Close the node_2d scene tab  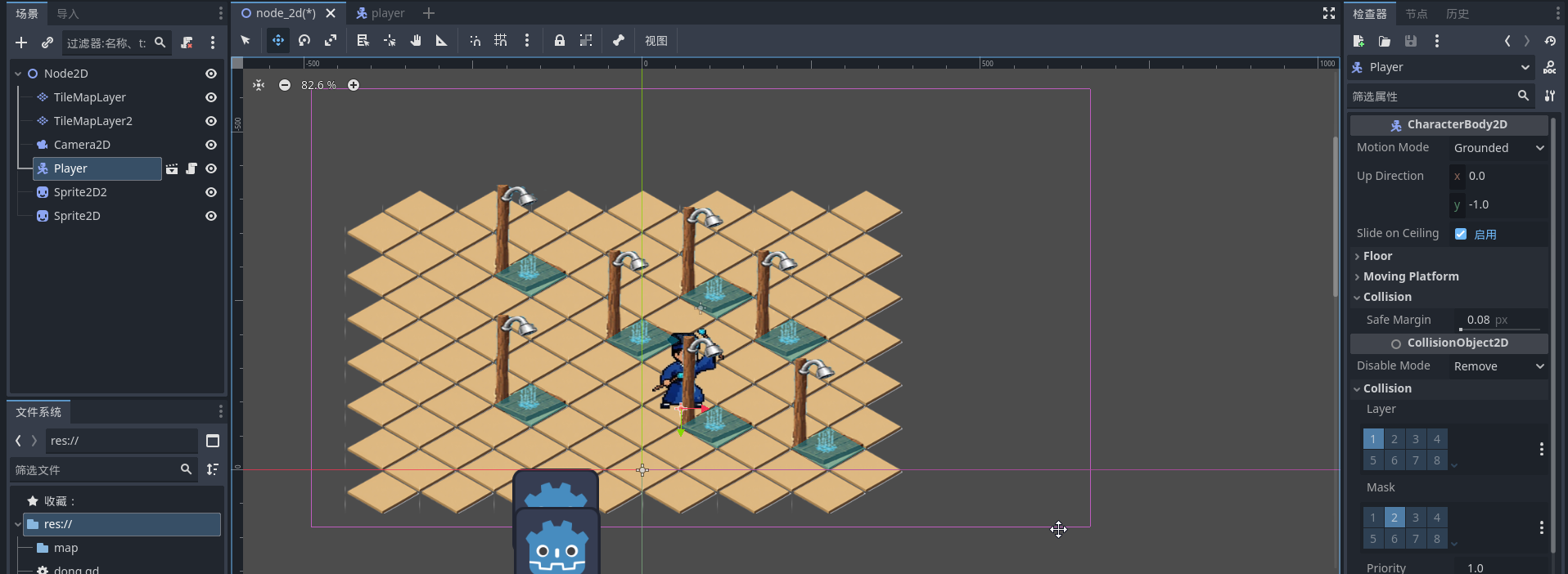point(331,13)
